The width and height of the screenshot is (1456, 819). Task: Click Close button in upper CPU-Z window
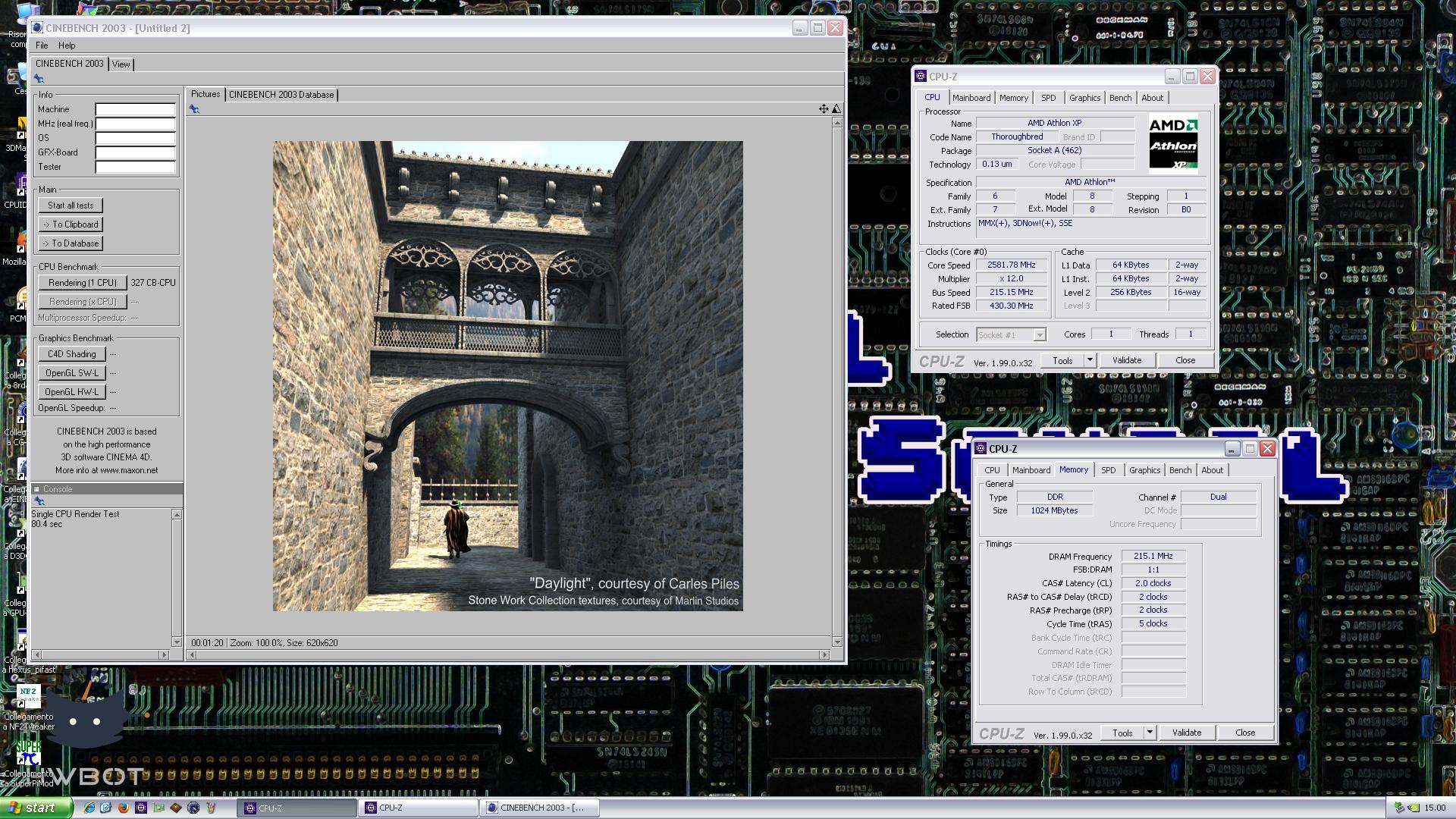pos(1185,360)
